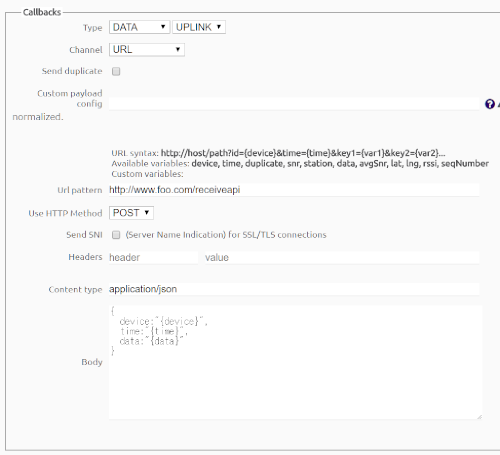Click the 'Channel' label
500x455 pixels.
coord(86,50)
